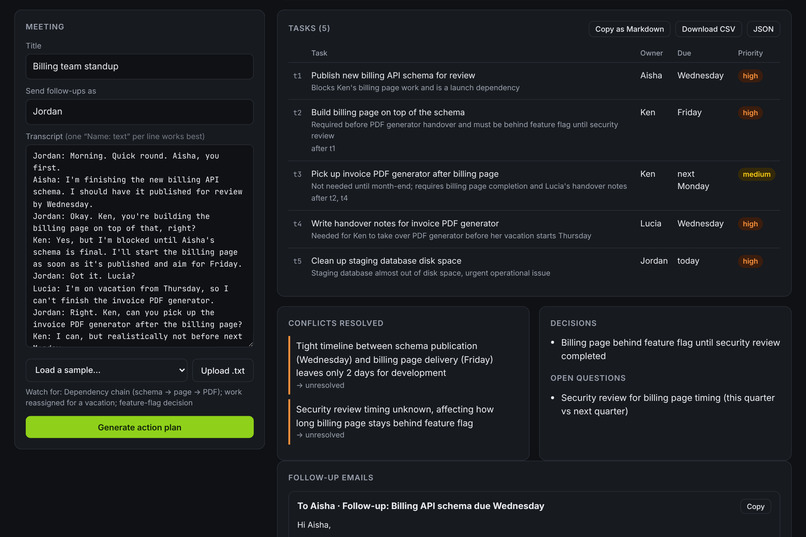The height and width of the screenshot is (537, 806).
Task: Click the 'Hi Aisha,' email greeting
Action: pyautogui.click(x=314, y=525)
